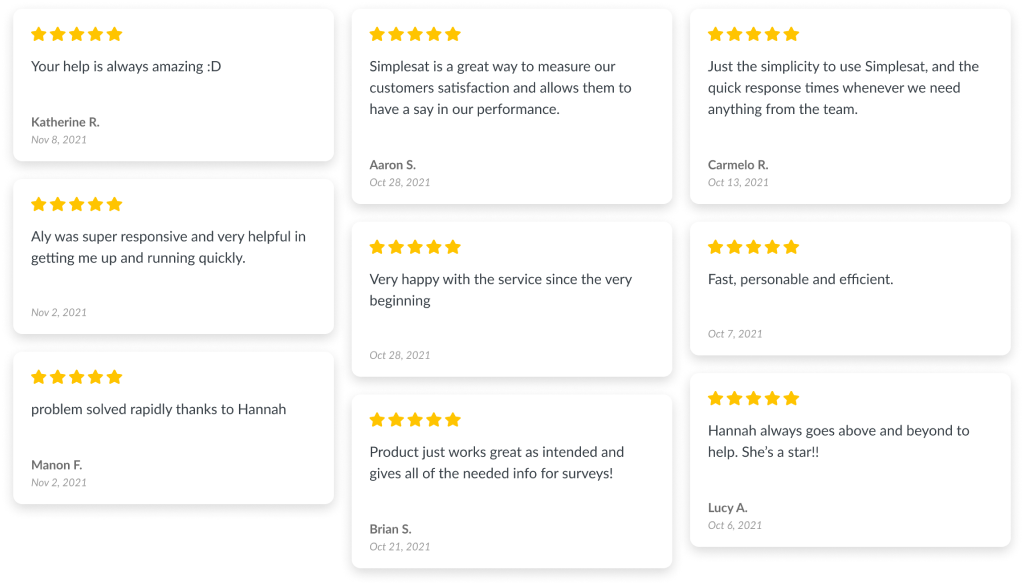Click the Oct 7, 2021 review date
The image size is (1024, 586).
click(x=735, y=334)
